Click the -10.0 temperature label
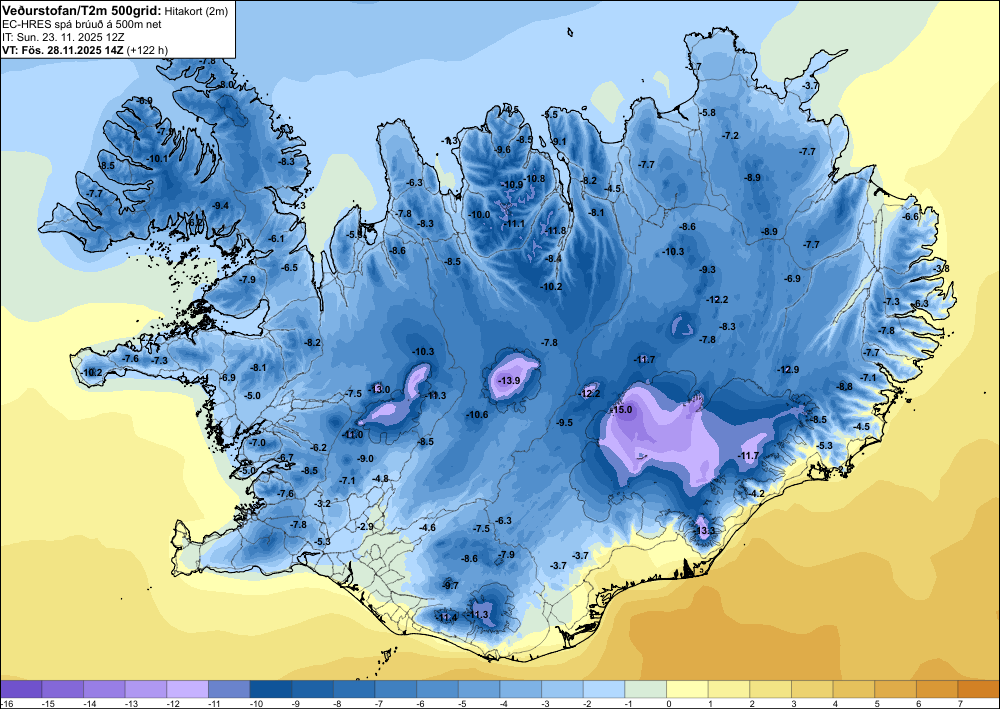This screenshot has width=1000, height=709. [479, 215]
